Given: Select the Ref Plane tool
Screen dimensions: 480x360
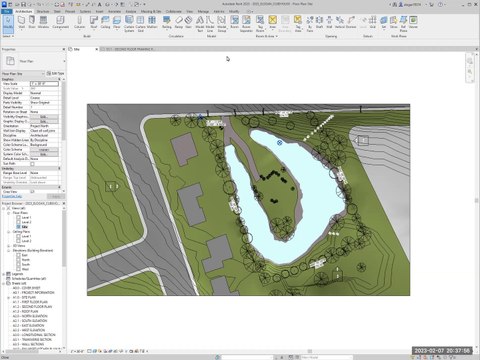Looking at the screenshot, I should [x=403, y=24].
